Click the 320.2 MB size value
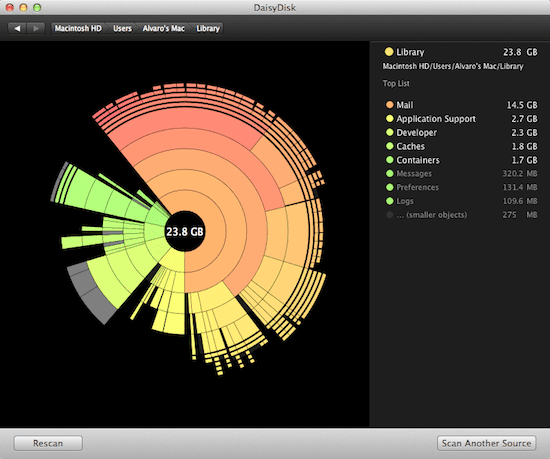550x459 pixels. point(519,174)
